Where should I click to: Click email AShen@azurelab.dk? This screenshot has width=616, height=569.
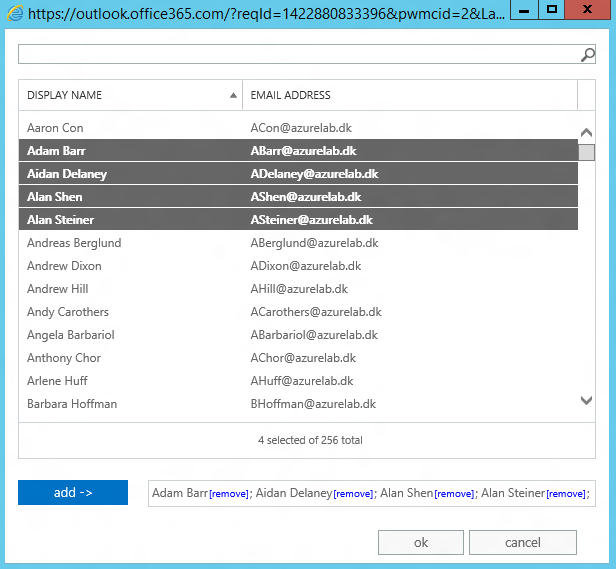pos(306,197)
